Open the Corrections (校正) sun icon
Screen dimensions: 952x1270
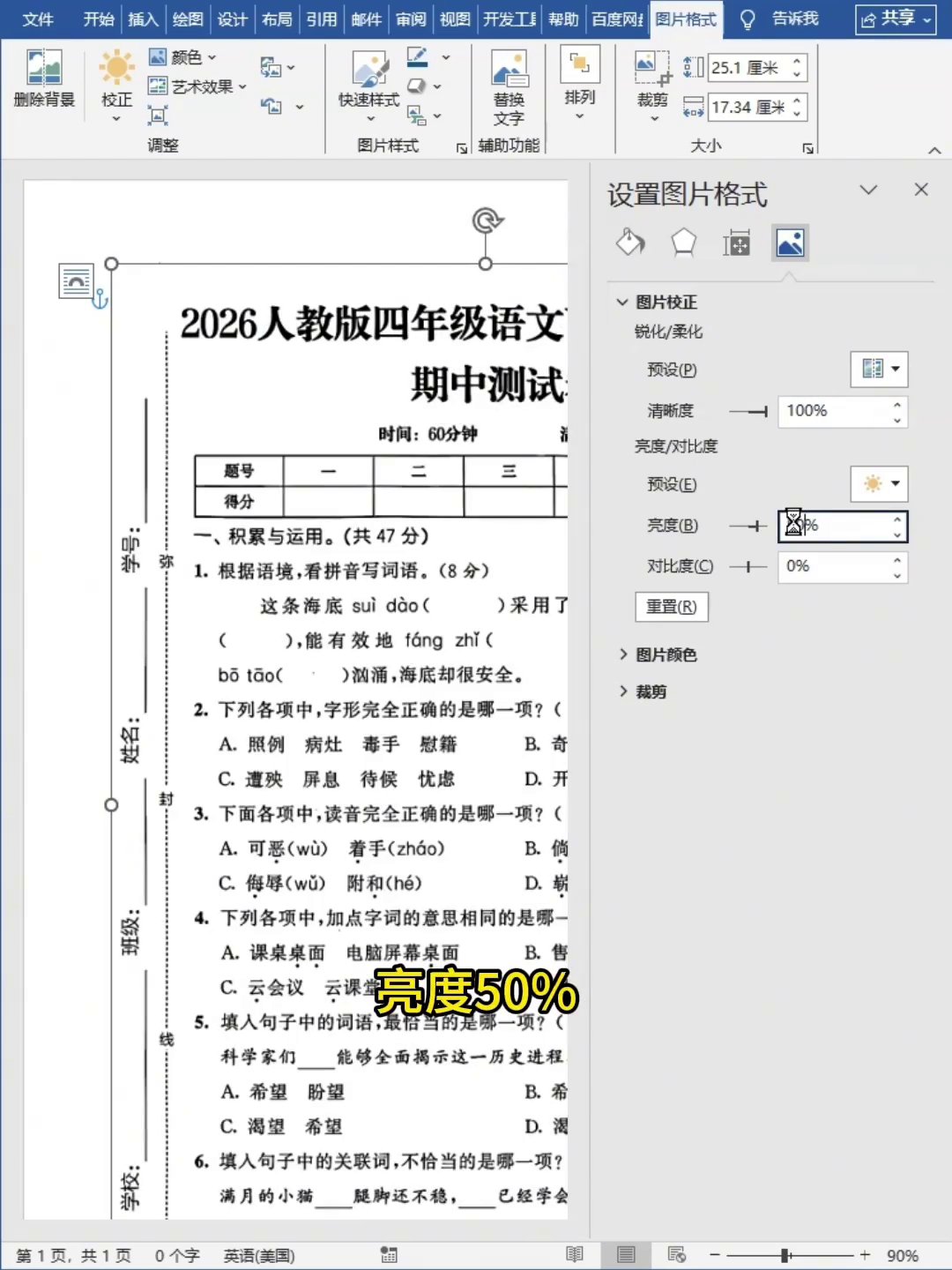[x=116, y=67]
